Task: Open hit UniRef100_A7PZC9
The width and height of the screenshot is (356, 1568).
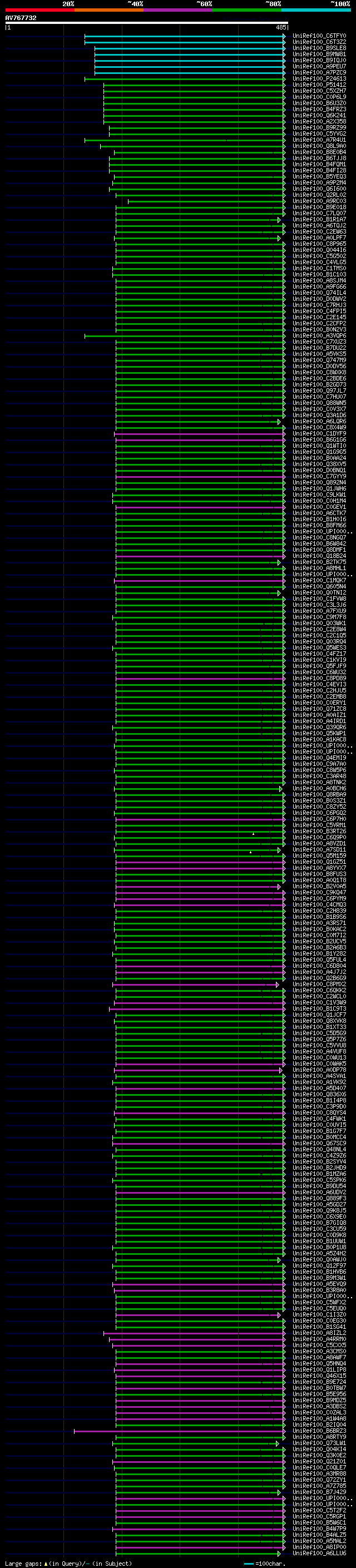Action: tap(319, 72)
